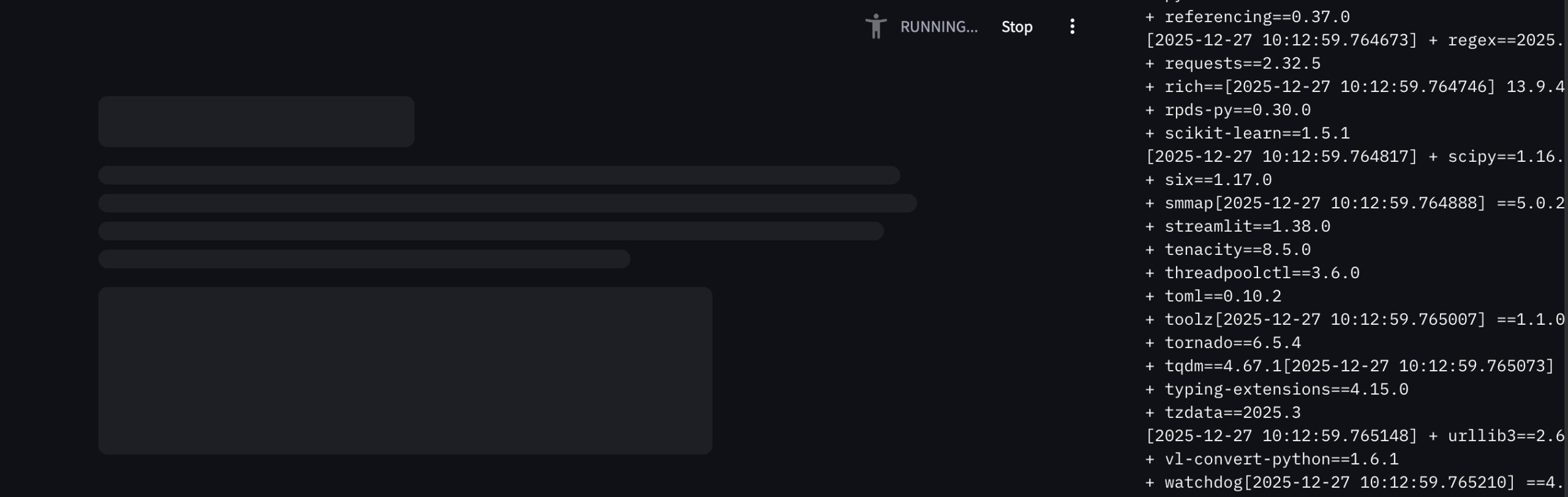Click the vl-convert-python==1.6.1 log line
Image resolution: width=1568 pixels, height=497 pixels.
1281,460
